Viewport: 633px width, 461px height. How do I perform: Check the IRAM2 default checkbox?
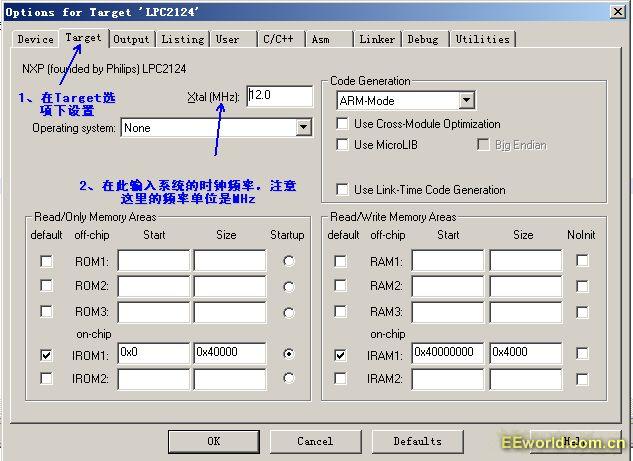[340, 379]
